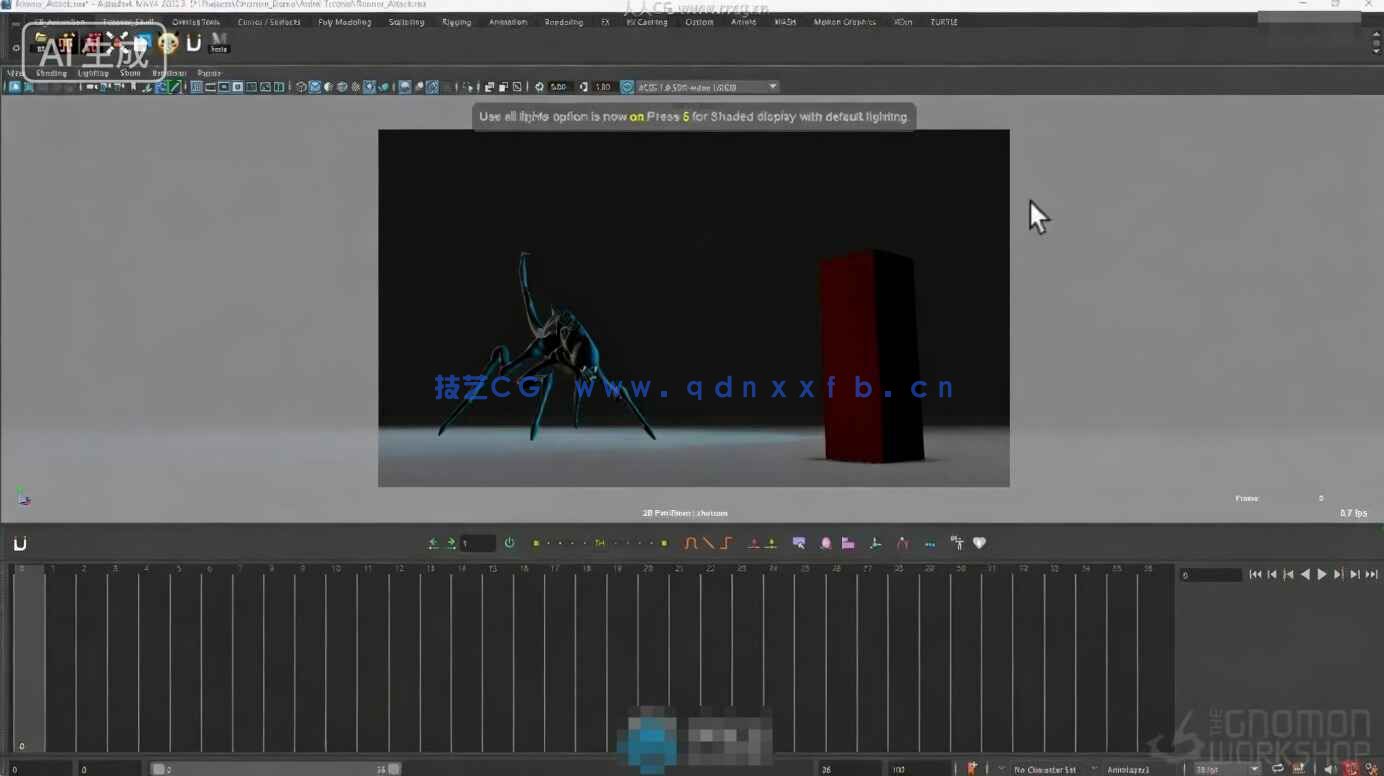The width and height of the screenshot is (1384, 776).
Task: Click the smiley face shelf icon
Action: [x=168, y=43]
